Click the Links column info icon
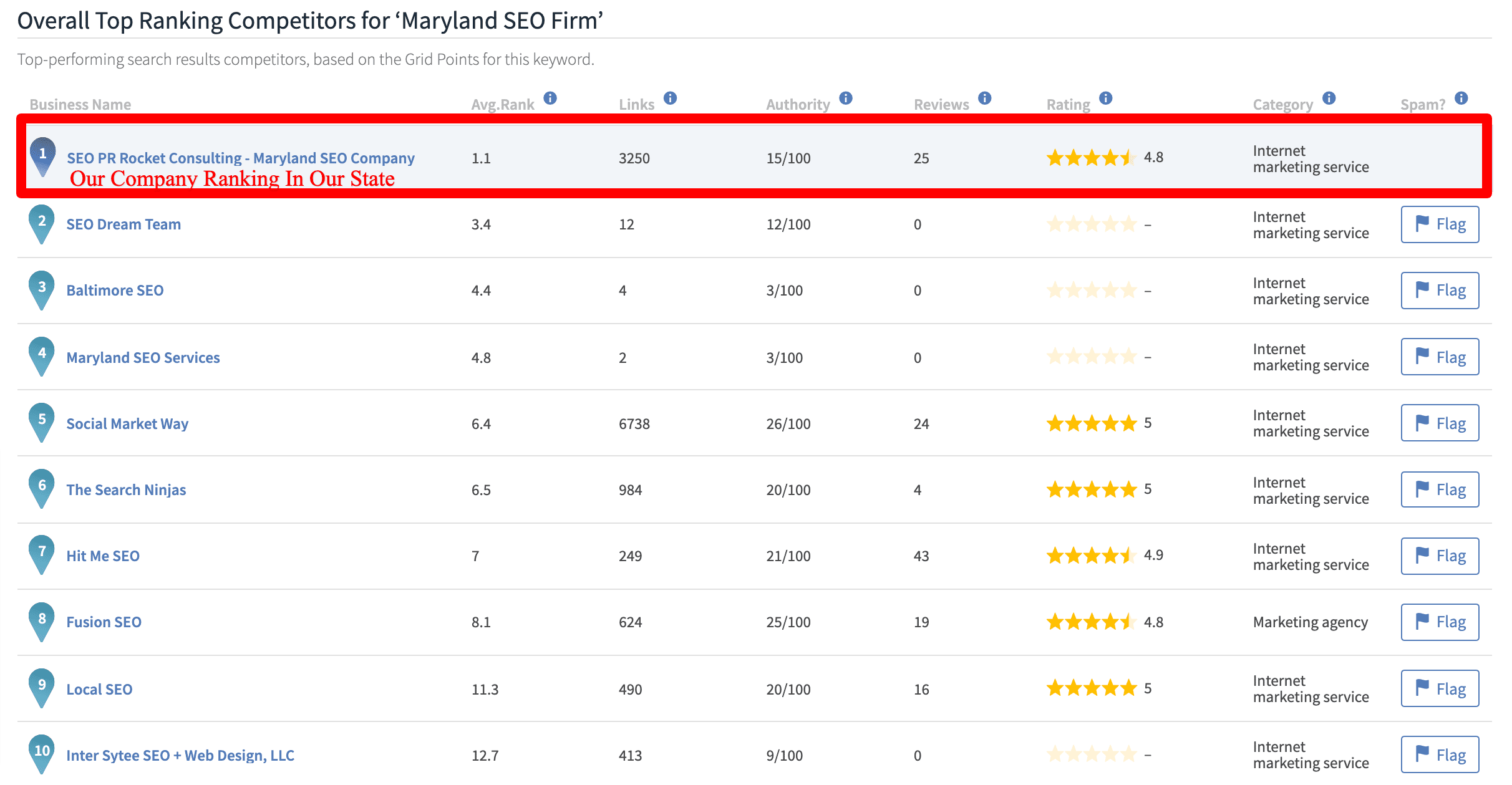The width and height of the screenshot is (1512, 785). click(x=670, y=98)
